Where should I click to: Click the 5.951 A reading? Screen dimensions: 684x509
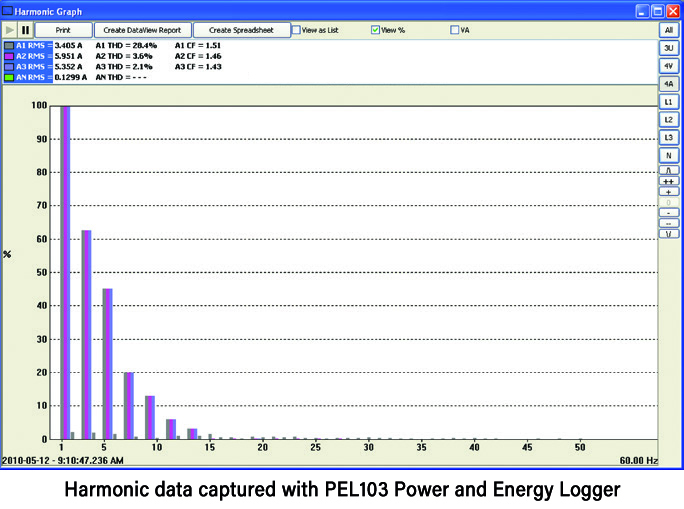pos(68,56)
